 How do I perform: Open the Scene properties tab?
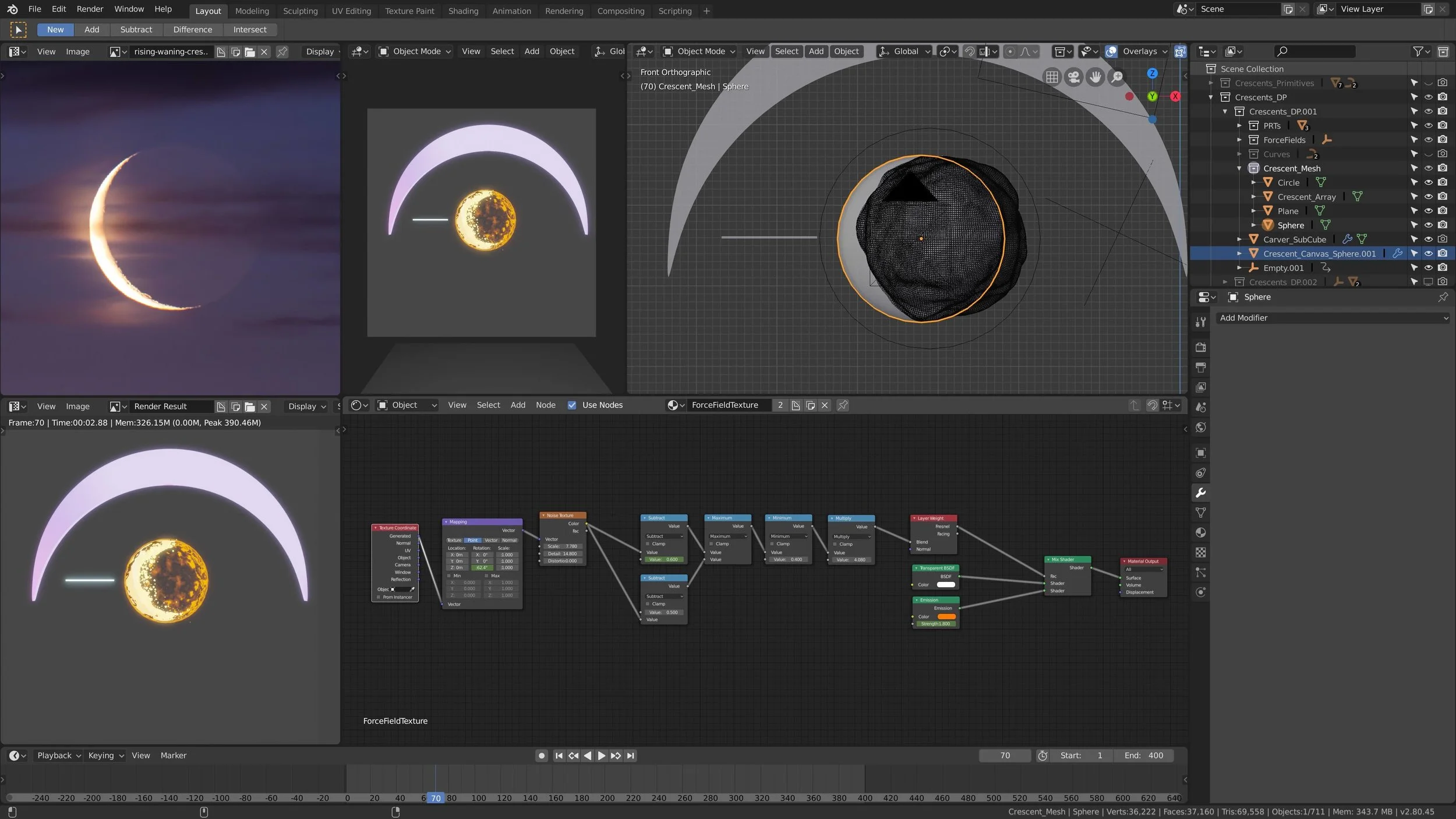coord(1200,407)
